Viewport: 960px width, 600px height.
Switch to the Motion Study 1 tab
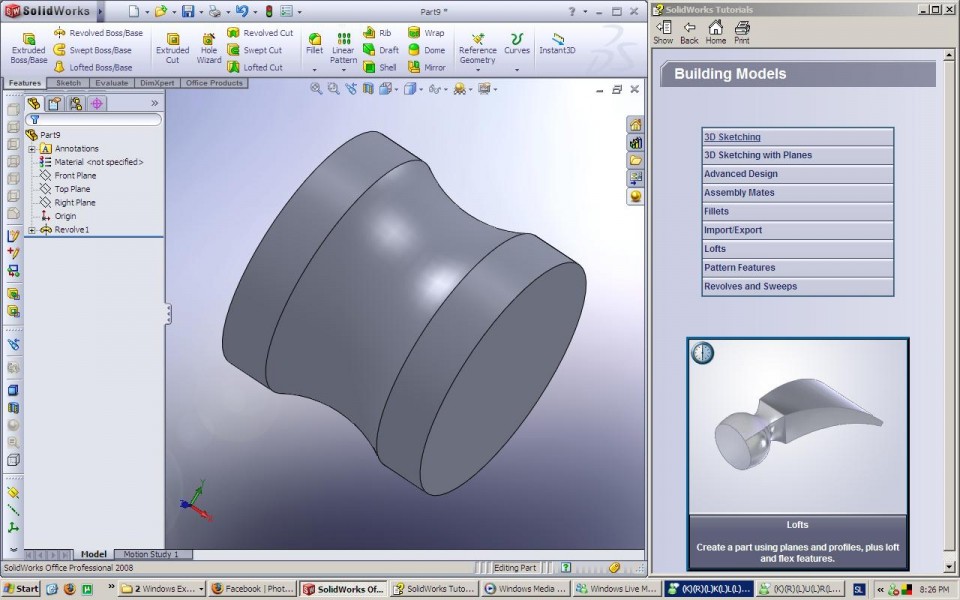pos(151,554)
